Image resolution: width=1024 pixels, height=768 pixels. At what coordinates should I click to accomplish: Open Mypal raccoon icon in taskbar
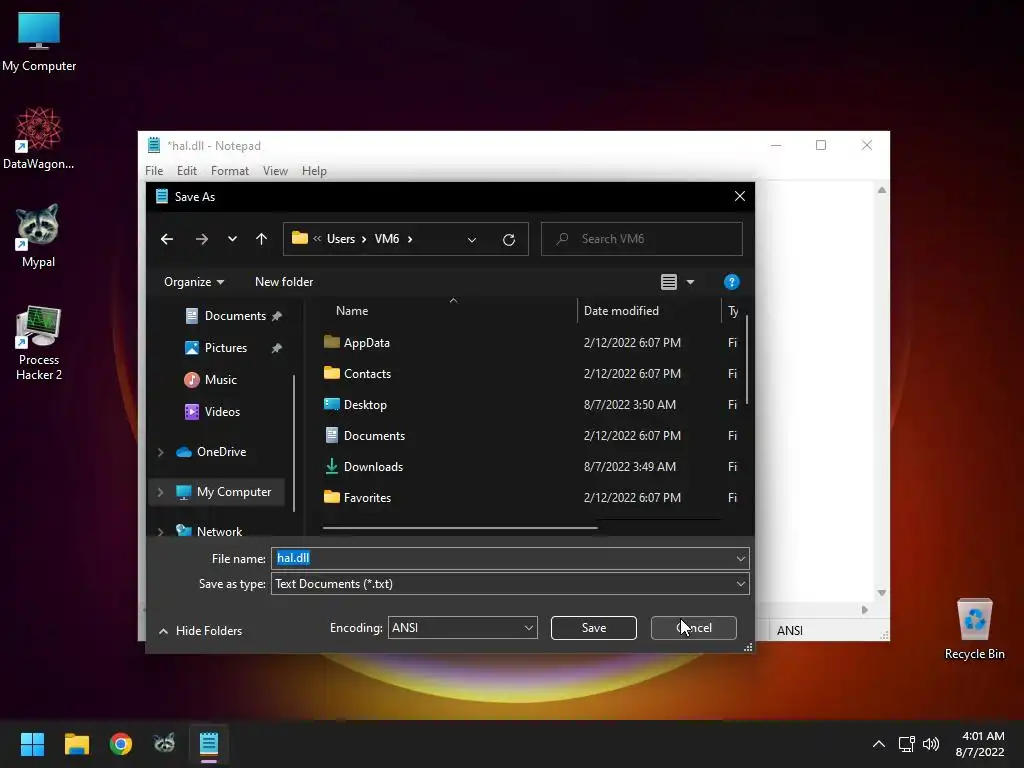point(165,744)
